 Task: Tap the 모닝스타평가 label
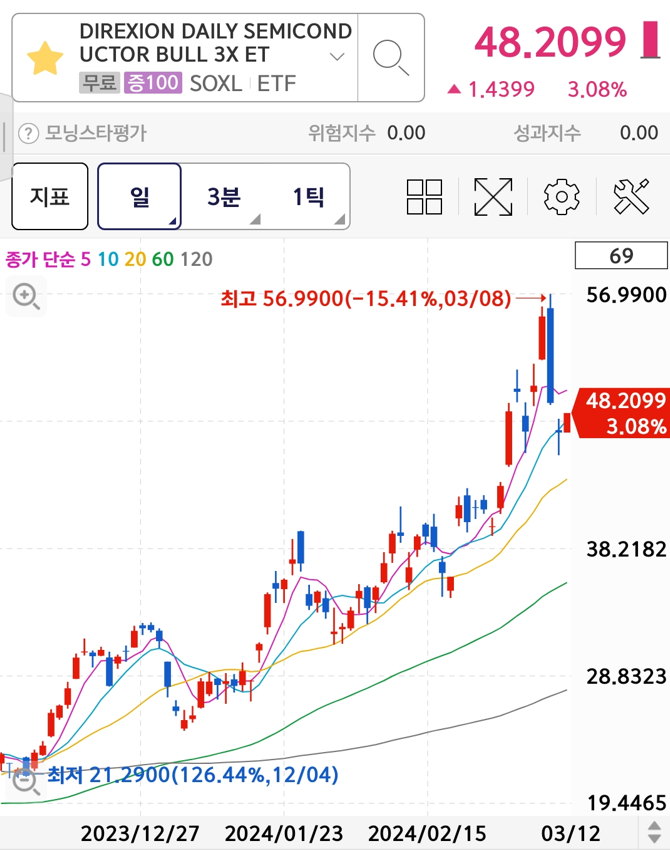click(95, 133)
